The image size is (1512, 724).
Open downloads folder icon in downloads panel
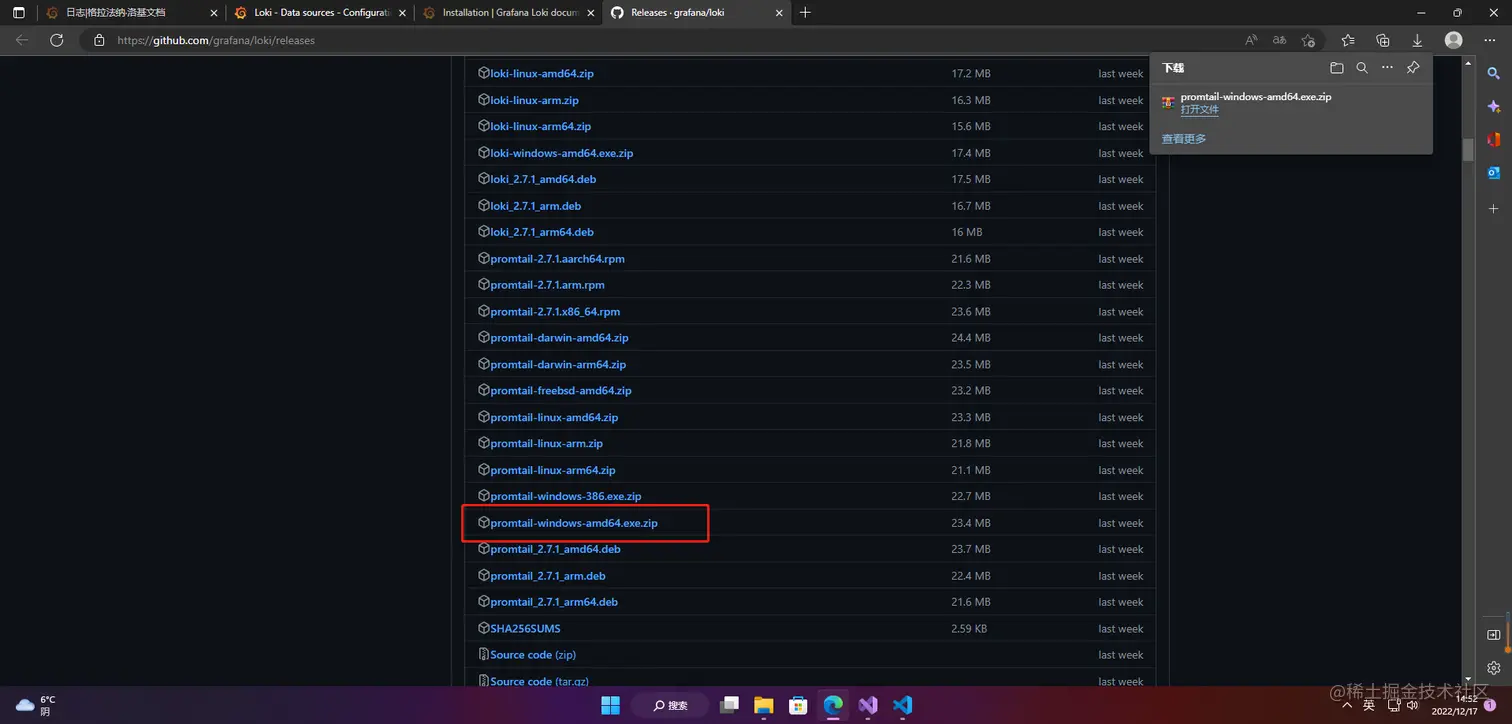point(1337,68)
